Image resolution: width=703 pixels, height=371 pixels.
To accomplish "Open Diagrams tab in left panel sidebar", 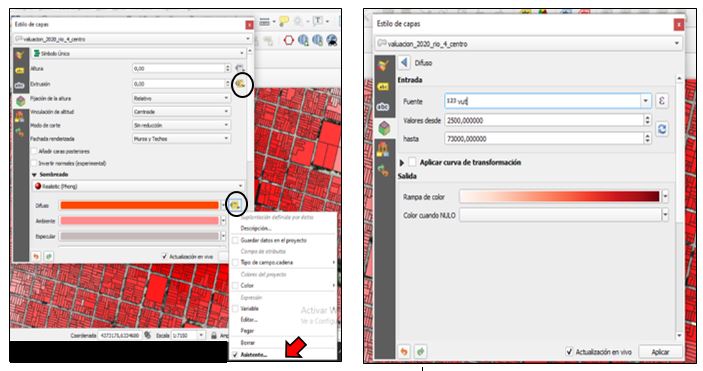I will coord(20,117).
